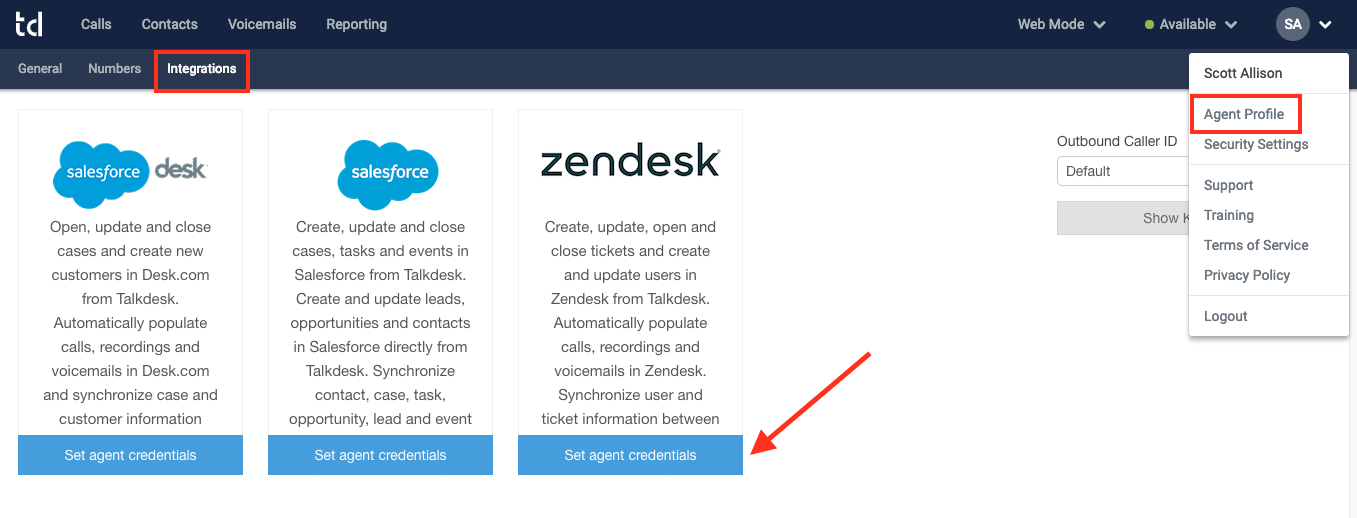Open the Available status dropdown

[x=1190, y=24]
